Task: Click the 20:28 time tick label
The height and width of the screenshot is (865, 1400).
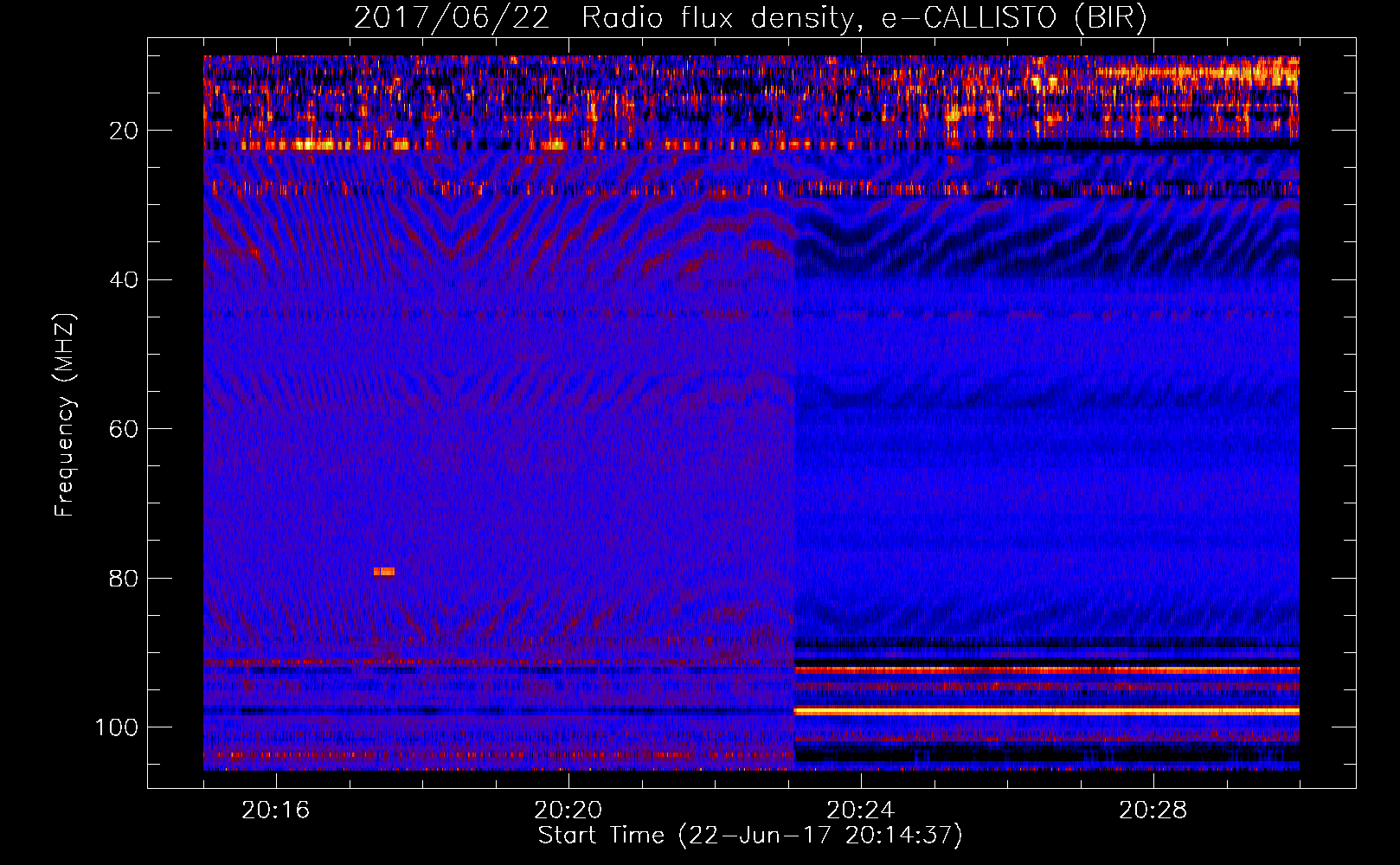Action: point(1153,810)
